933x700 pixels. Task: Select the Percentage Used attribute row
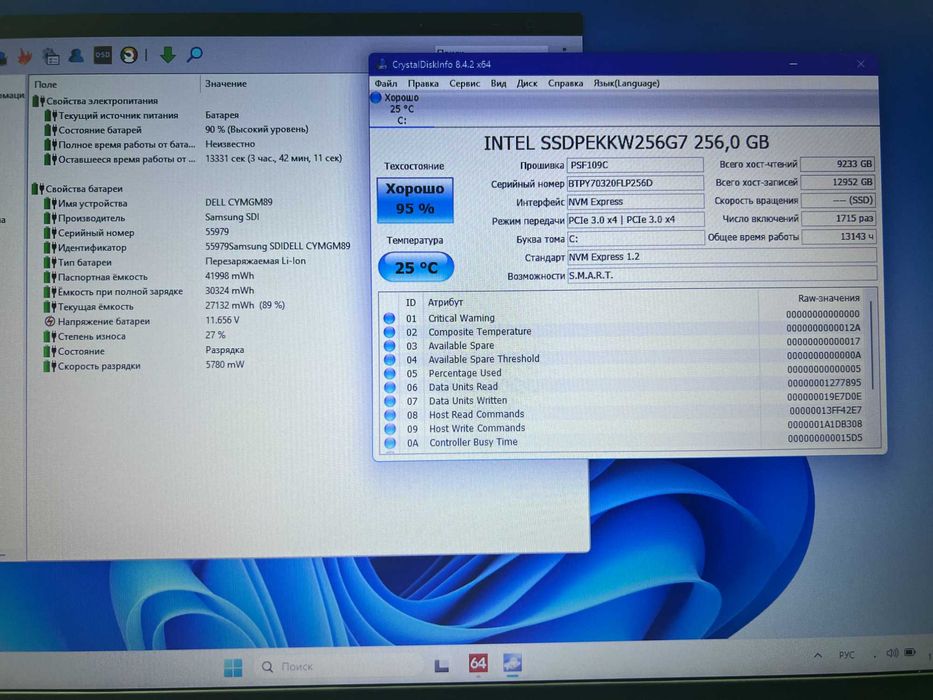[x=623, y=373]
